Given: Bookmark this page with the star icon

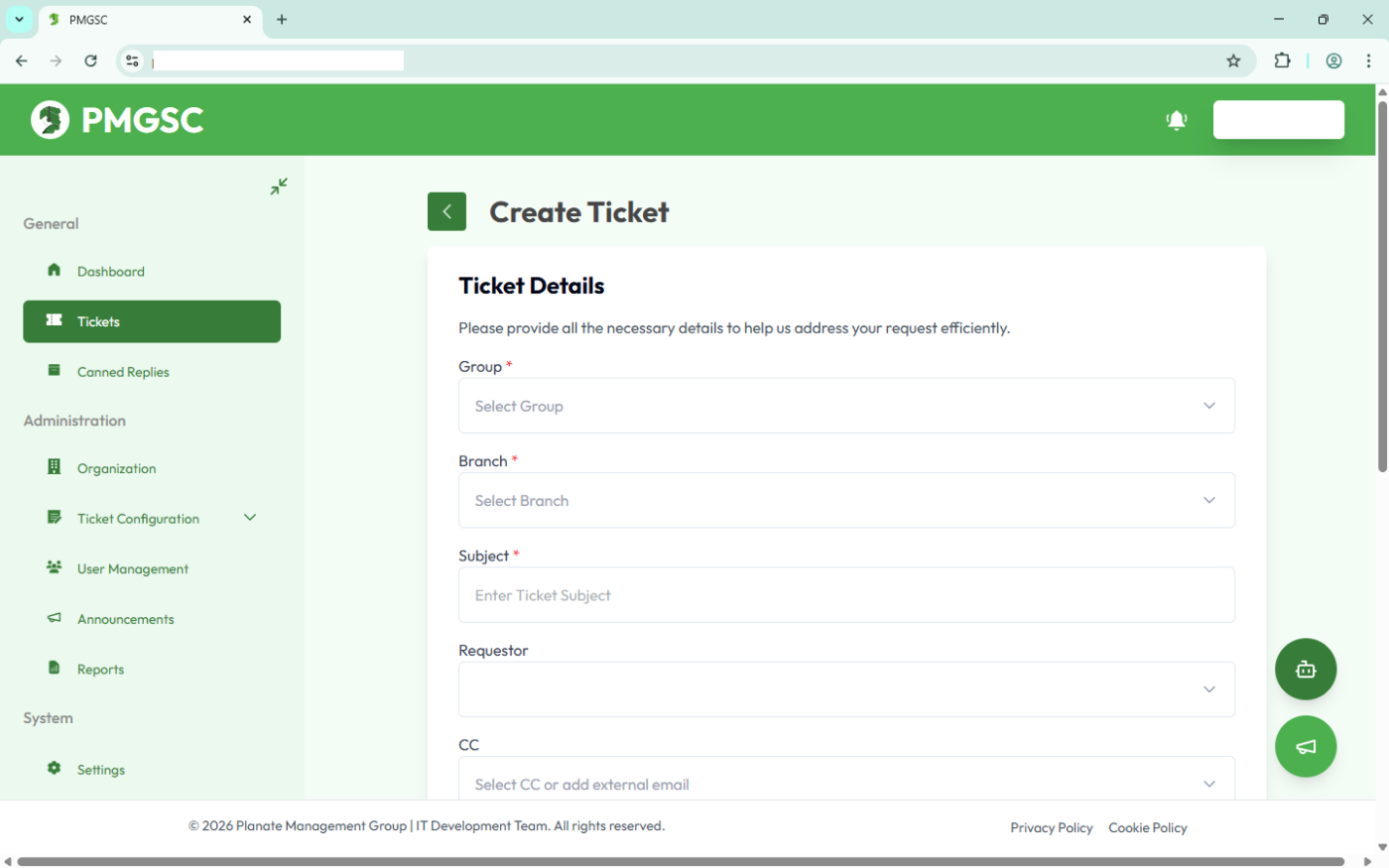Looking at the screenshot, I should (x=1233, y=61).
